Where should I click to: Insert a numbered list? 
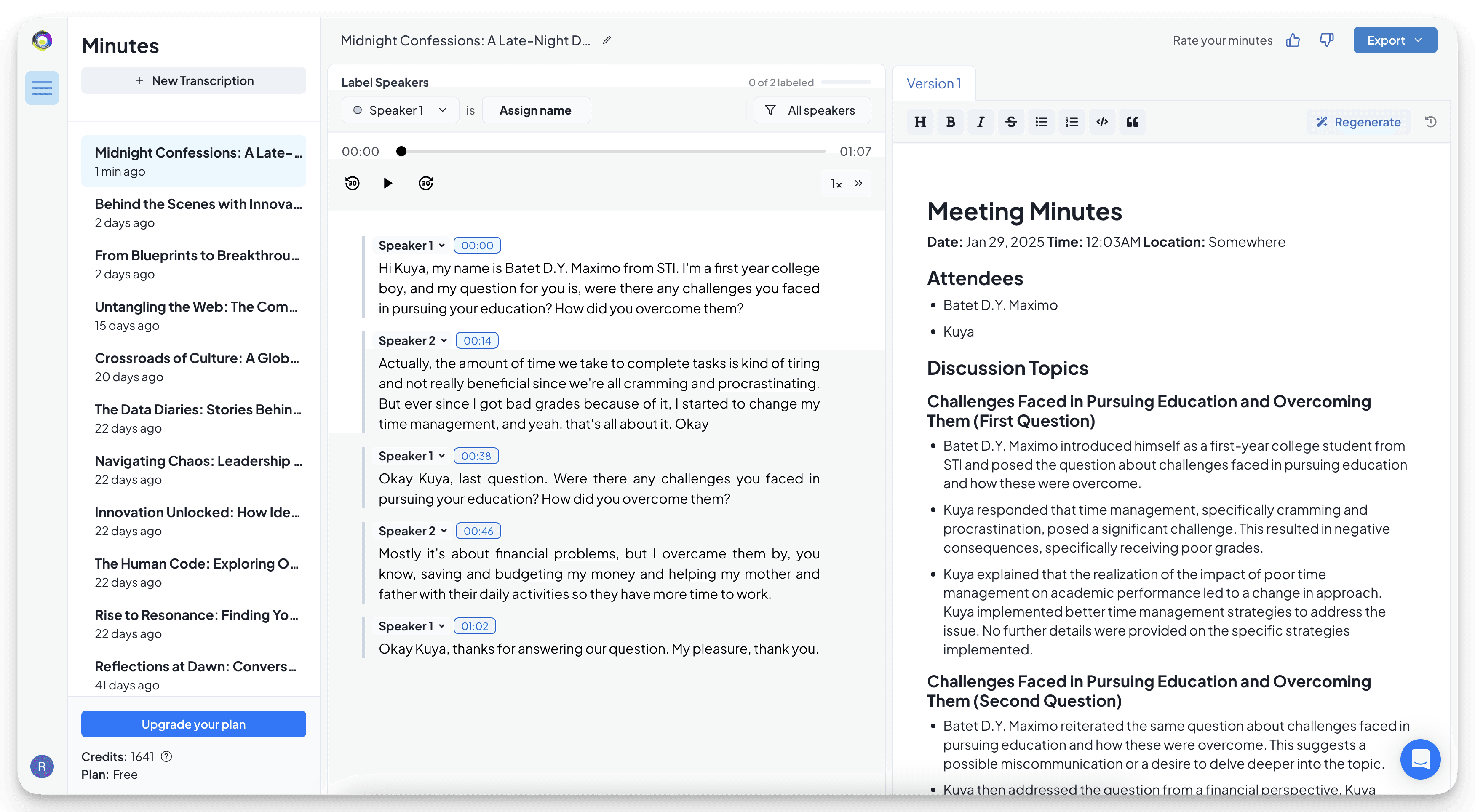coord(1072,121)
